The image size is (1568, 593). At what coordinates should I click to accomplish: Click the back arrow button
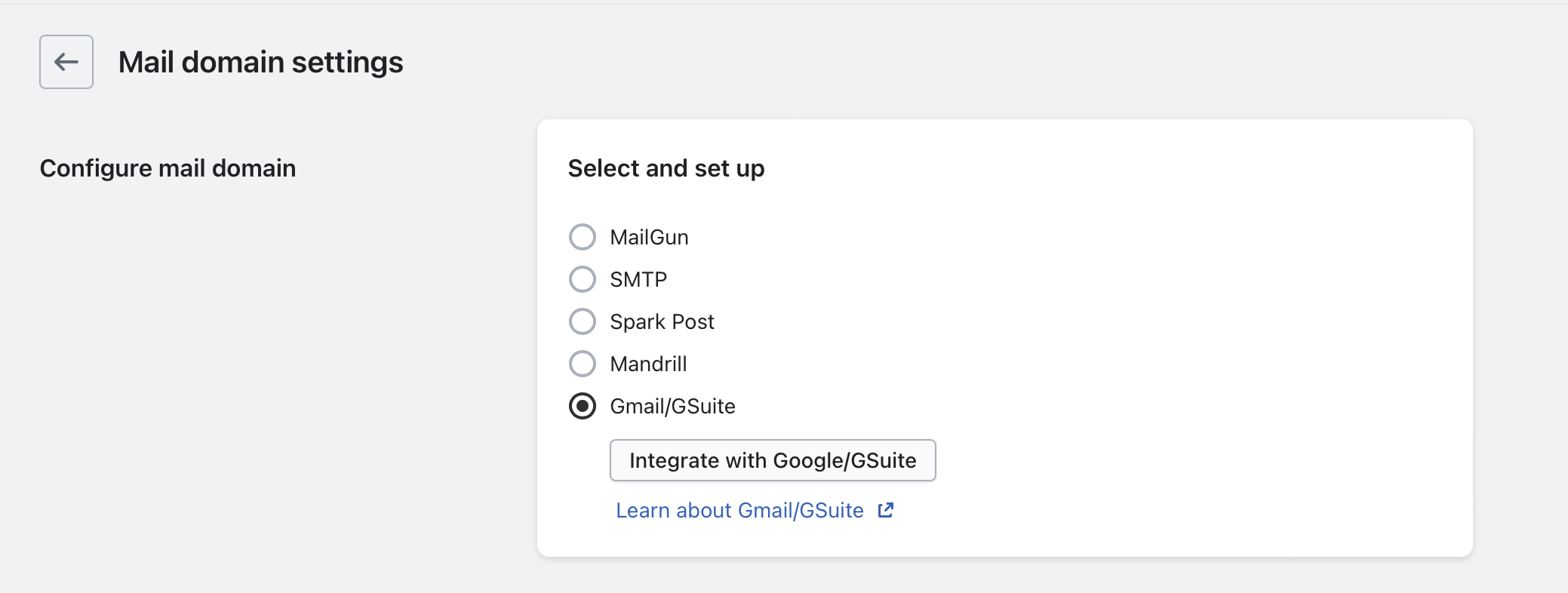coord(66,62)
